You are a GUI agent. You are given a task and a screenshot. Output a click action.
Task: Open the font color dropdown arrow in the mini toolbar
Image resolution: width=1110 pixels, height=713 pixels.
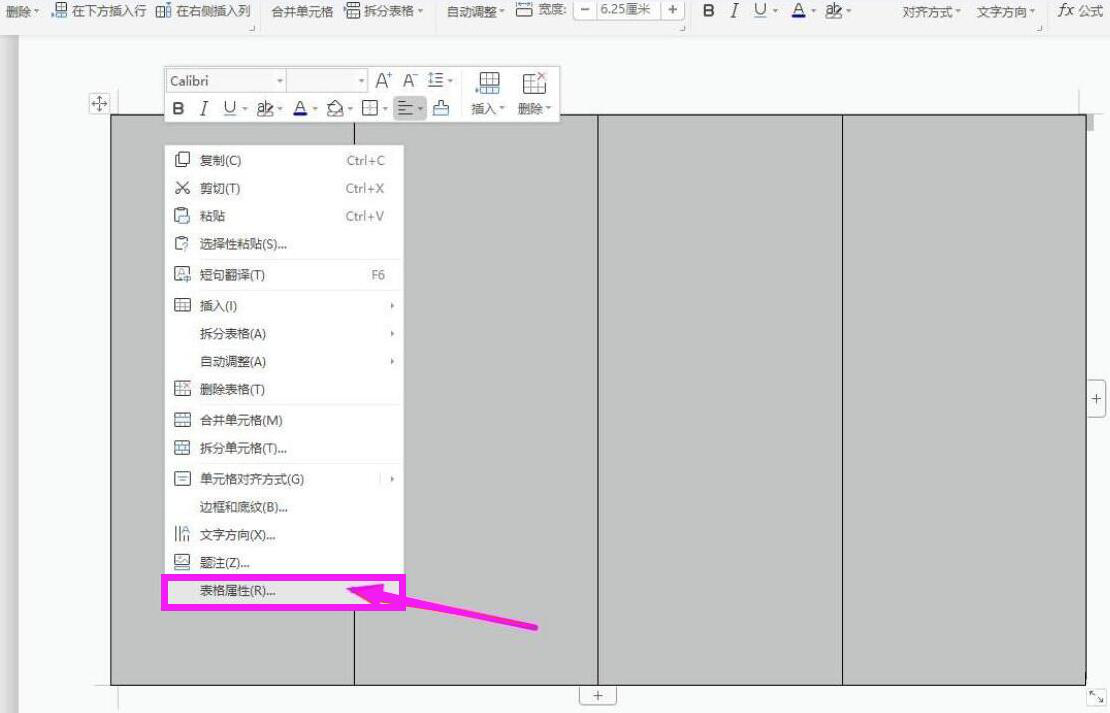(315, 109)
